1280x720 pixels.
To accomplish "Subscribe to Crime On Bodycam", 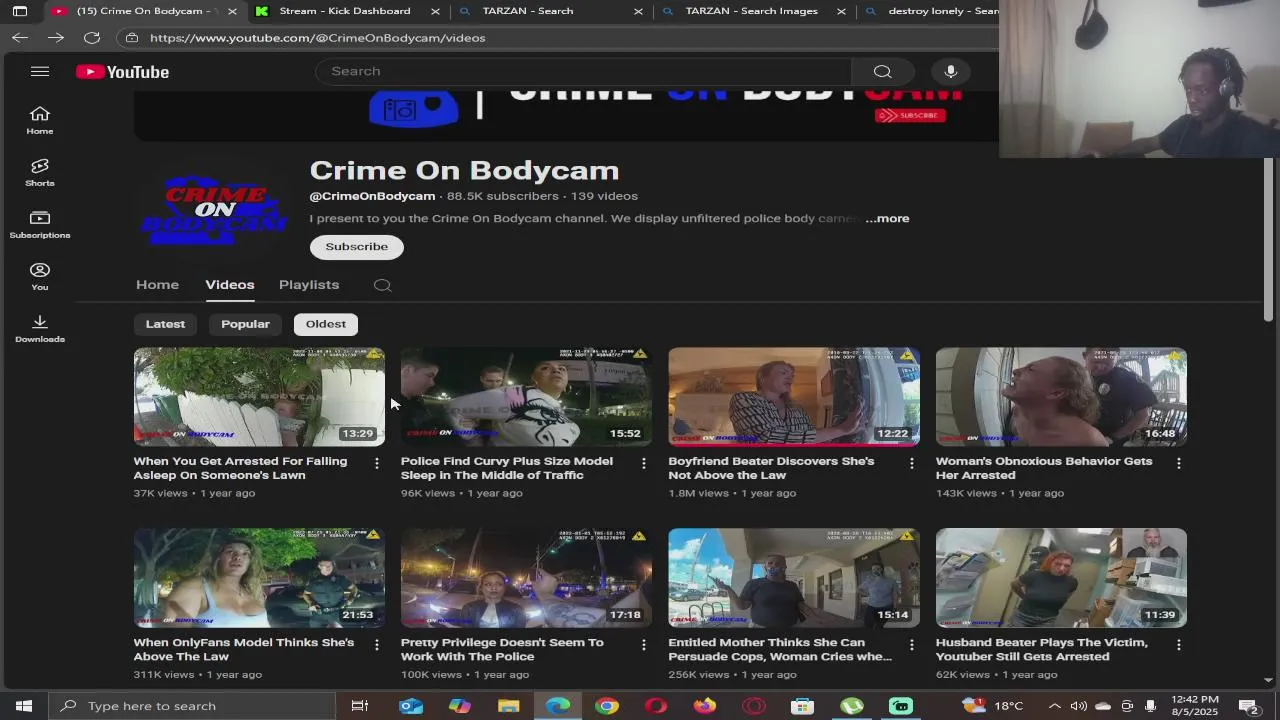I will click(x=356, y=247).
